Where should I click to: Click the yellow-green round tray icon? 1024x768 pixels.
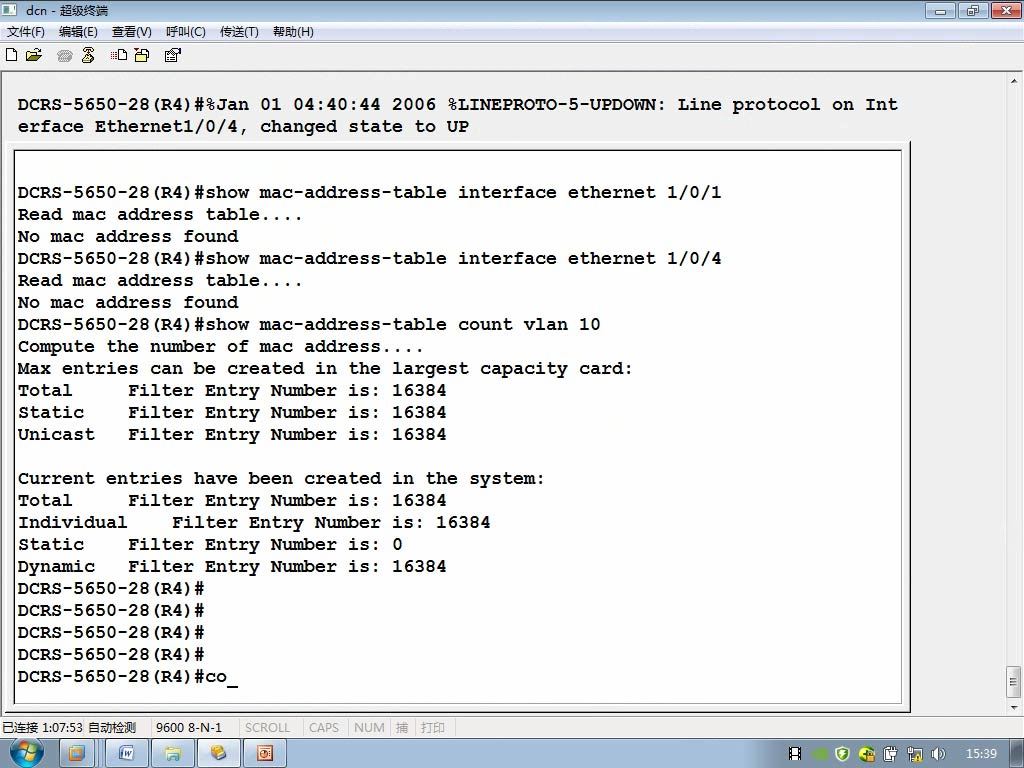pyautogui.click(x=867, y=754)
